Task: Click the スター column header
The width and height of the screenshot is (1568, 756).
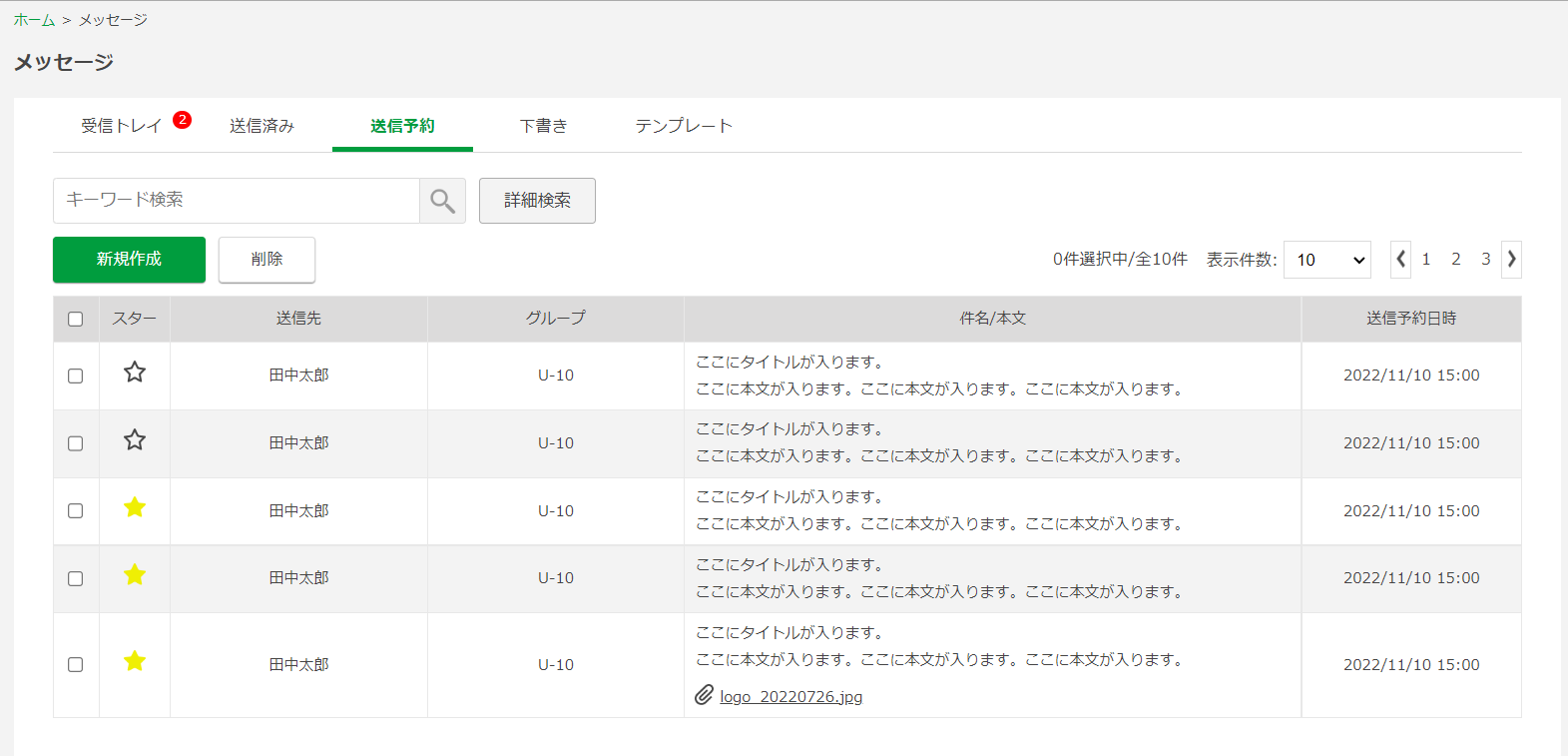Action: 135,319
